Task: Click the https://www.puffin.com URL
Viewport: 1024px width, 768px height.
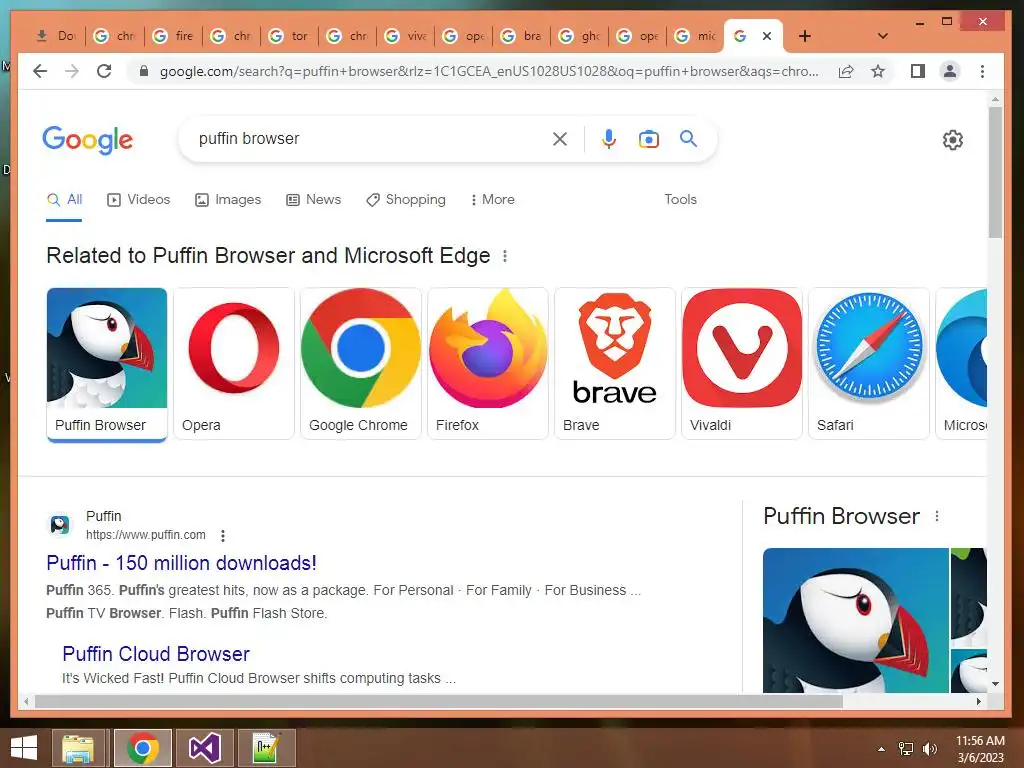Action: click(x=146, y=535)
